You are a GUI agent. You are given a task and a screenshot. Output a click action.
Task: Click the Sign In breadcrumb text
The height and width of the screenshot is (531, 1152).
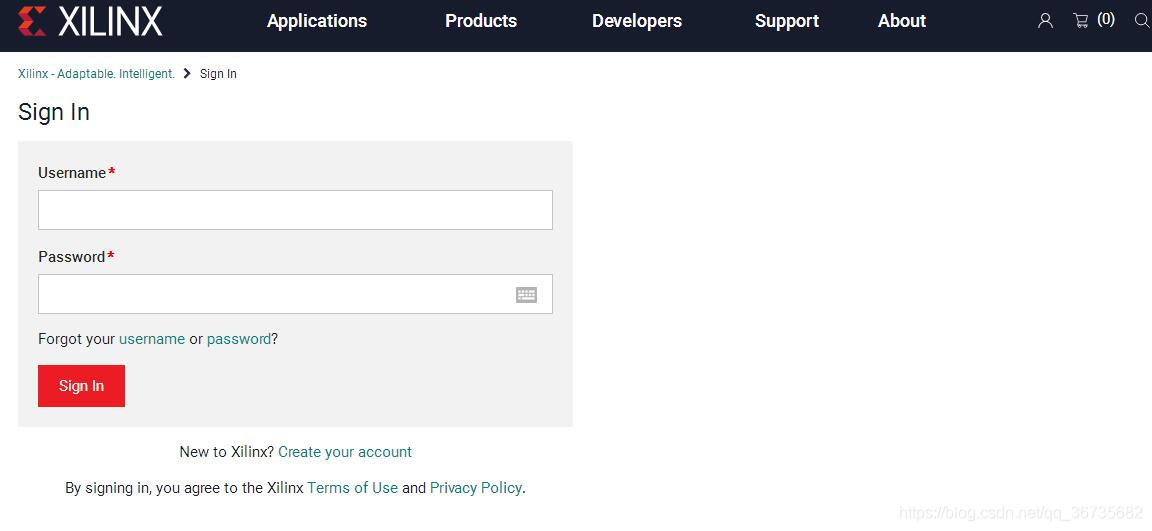[x=218, y=73]
